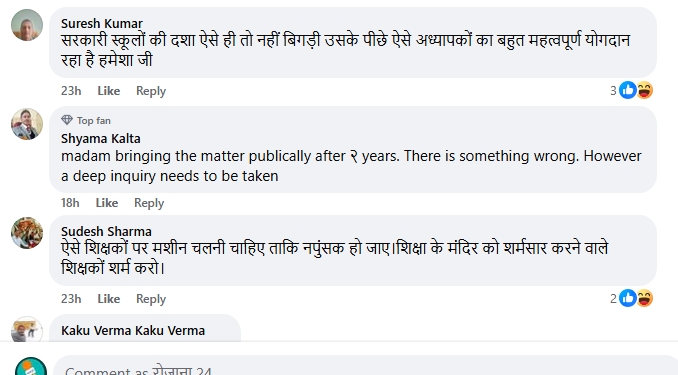
Task: View the thumbs-up reaction on Sudesh Sharma's comment
Action: pyautogui.click(x=627, y=298)
